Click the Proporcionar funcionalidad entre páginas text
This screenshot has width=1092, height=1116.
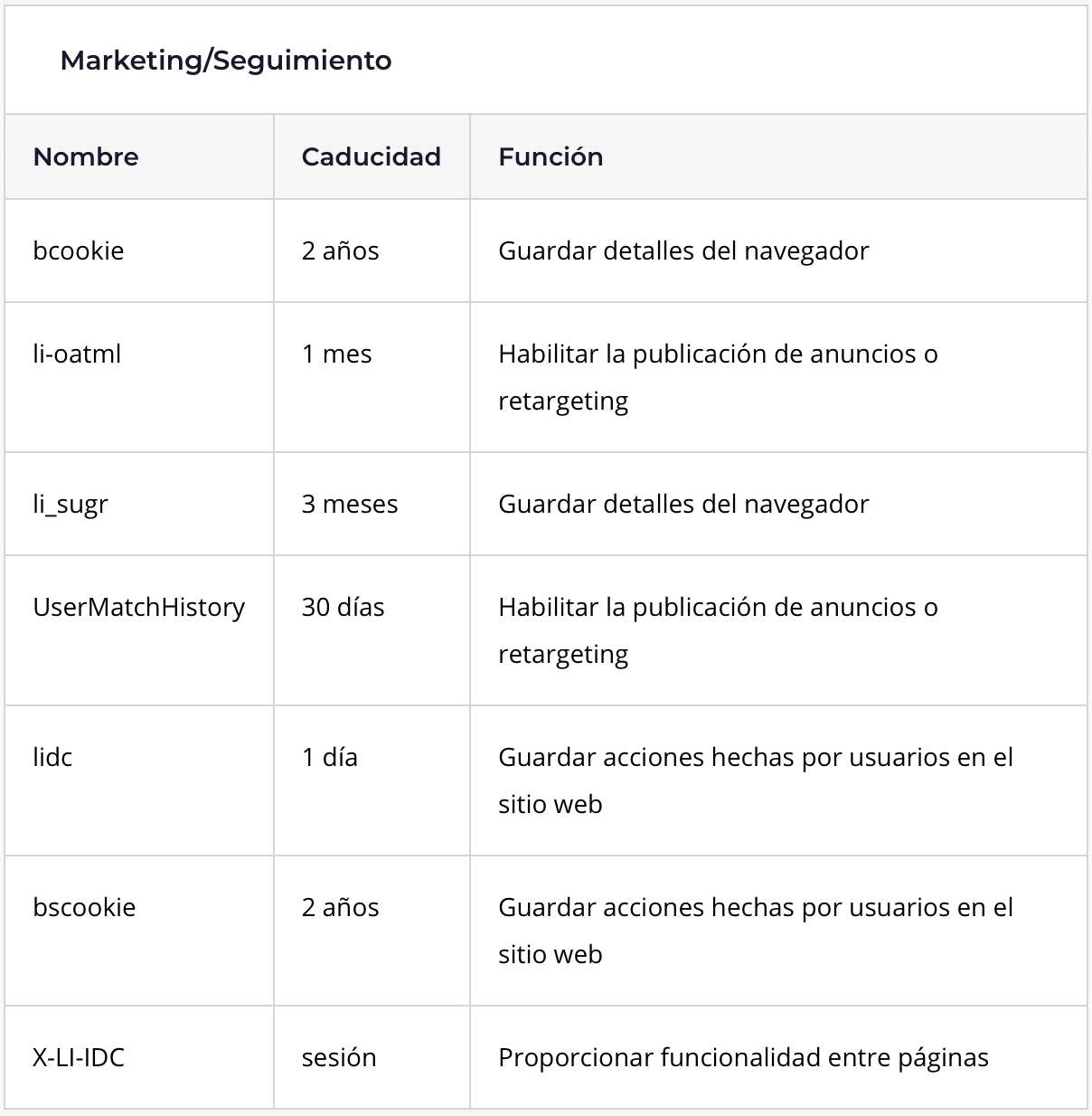click(x=743, y=1057)
